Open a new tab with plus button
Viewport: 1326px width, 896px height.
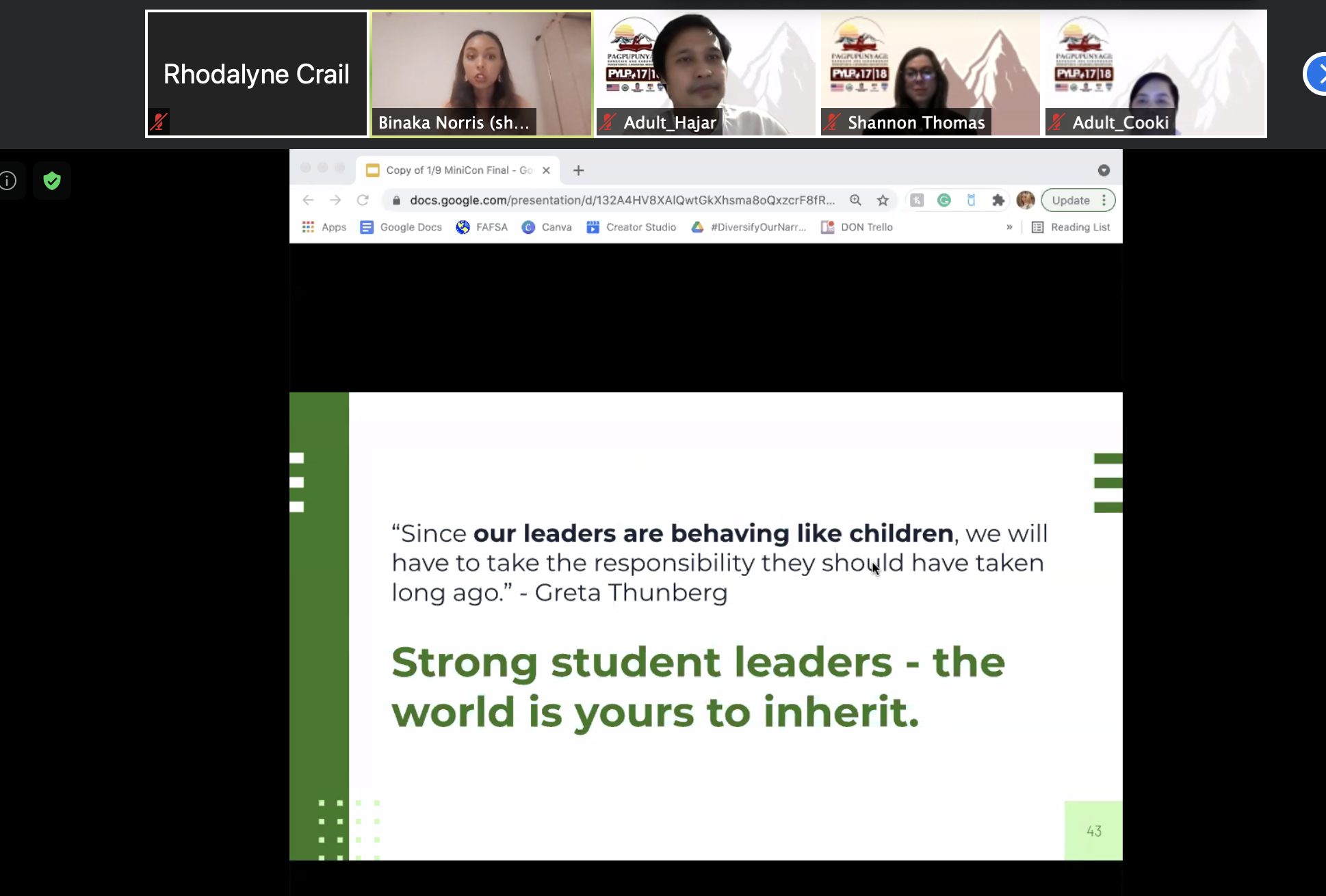(578, 170)
